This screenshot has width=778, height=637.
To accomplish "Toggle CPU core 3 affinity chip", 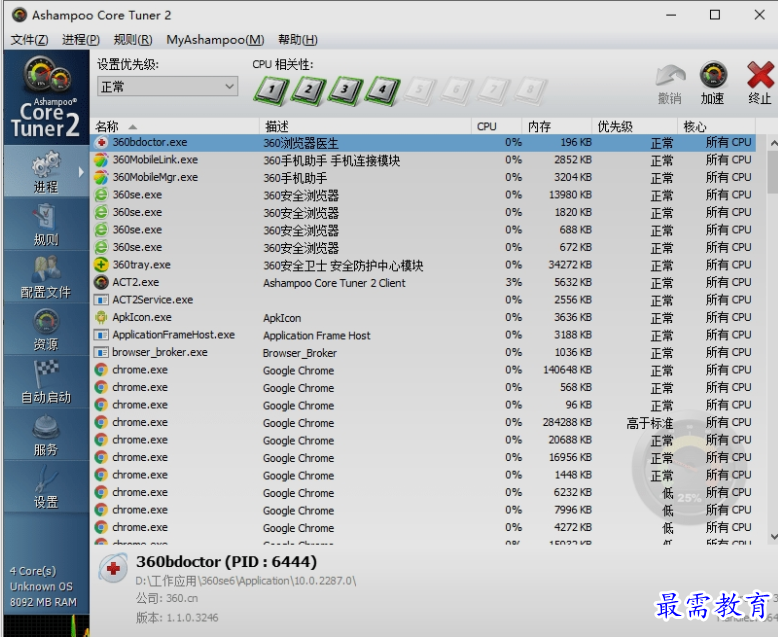I will tap(344, 91).
